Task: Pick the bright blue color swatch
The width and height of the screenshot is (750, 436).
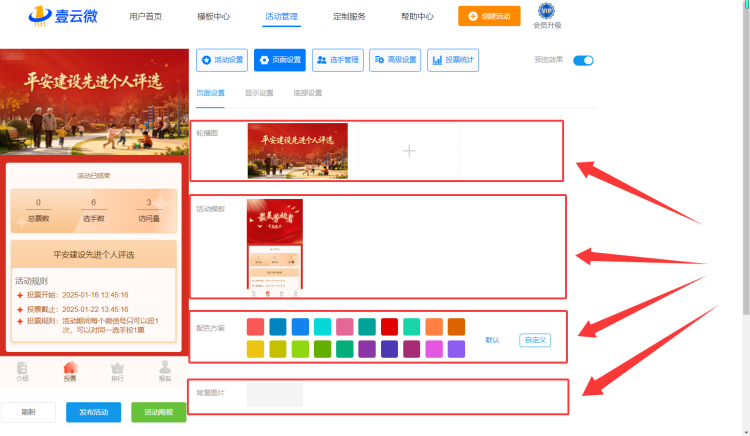Action: tap(300, 327)
